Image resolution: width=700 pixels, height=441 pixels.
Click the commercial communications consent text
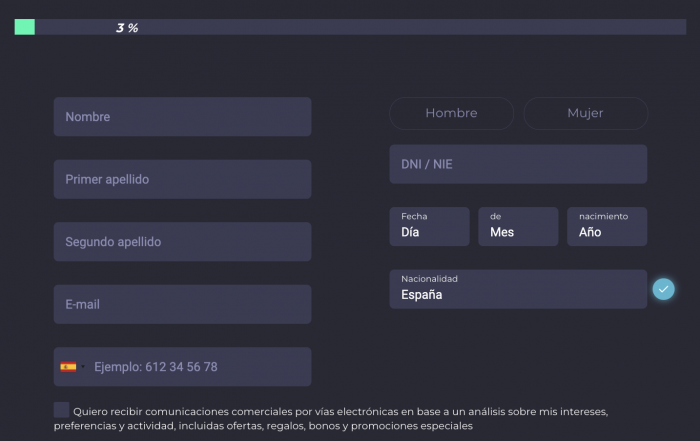(331, 419)
